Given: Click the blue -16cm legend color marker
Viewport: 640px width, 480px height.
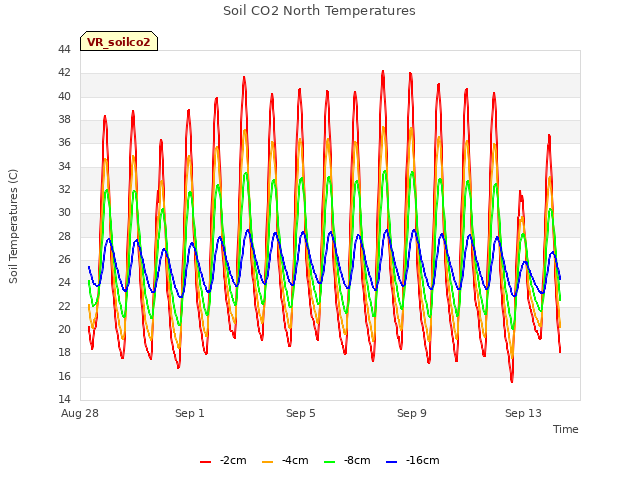Looking at the screenshot, I should pyautogui.click(x=391, y=462).
